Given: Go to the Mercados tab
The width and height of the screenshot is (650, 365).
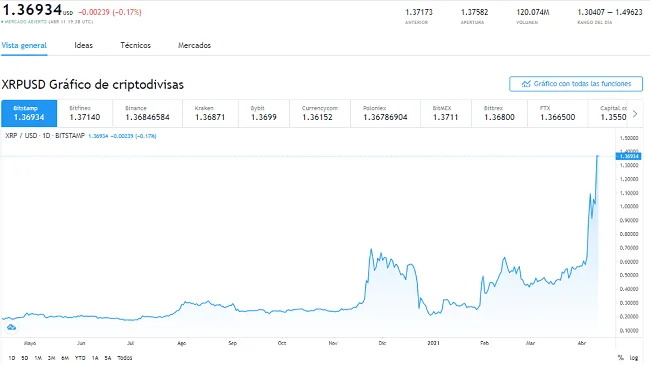Looking at the screenshot, I should [194, 45].
